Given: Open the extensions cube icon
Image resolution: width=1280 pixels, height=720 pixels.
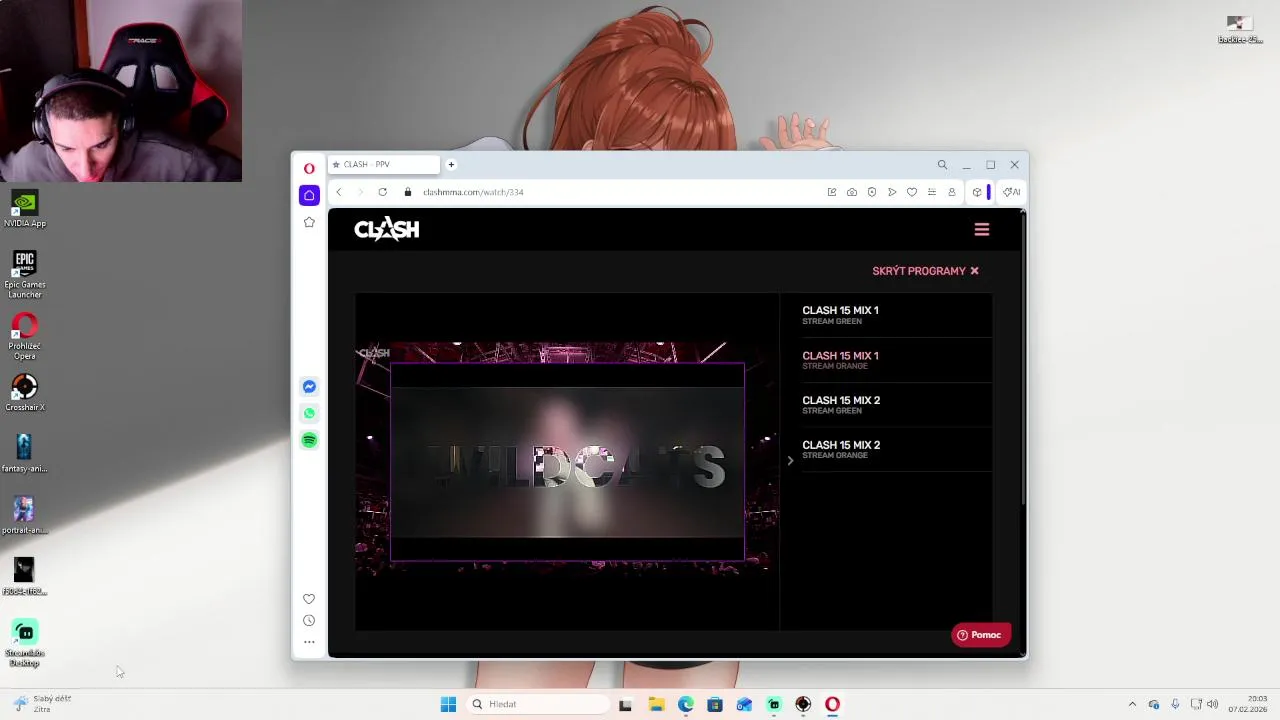Looking at the screenshot, I should click(x=977, y=192).
